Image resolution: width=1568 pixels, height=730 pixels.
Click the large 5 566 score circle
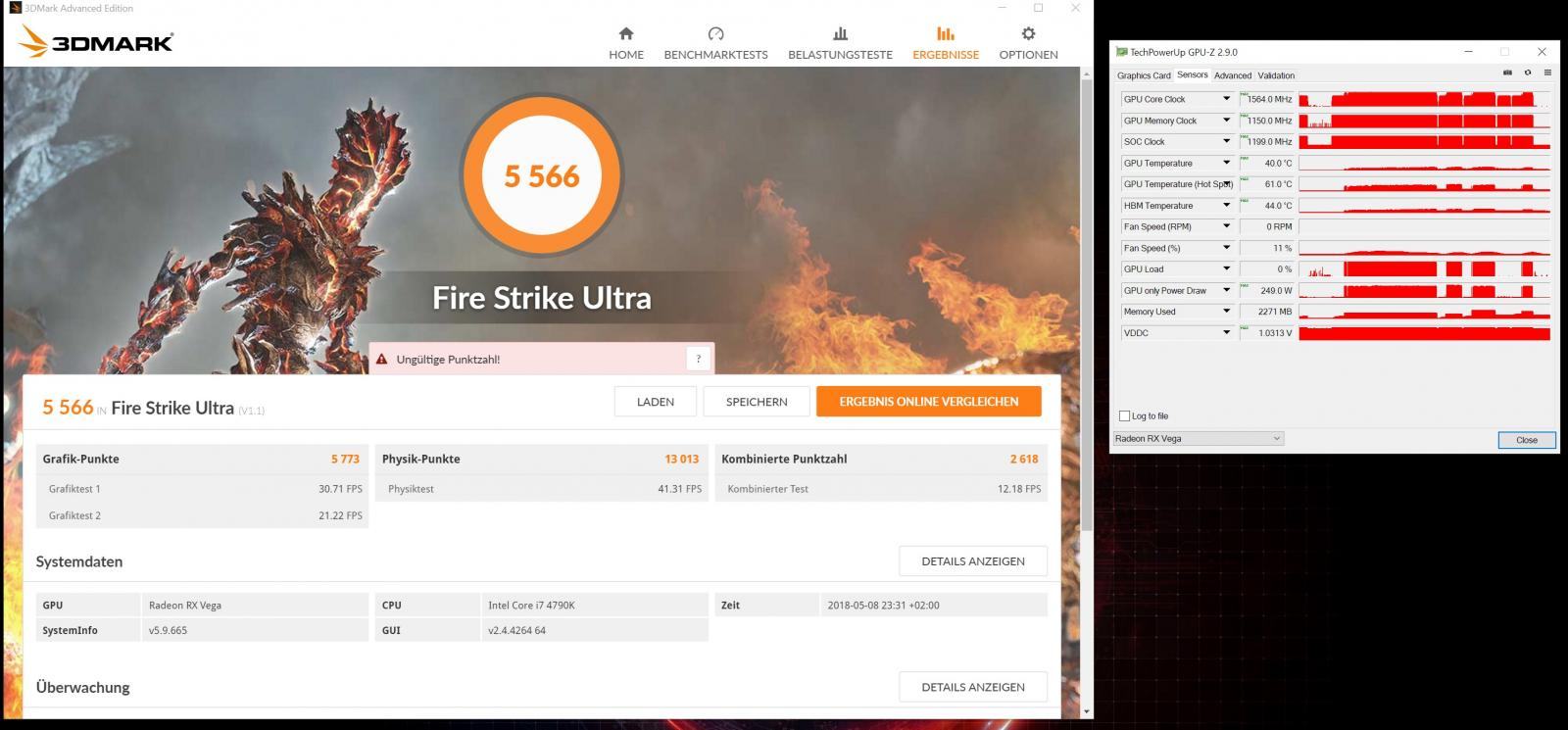pyautogui.click(x=541, y=176)
